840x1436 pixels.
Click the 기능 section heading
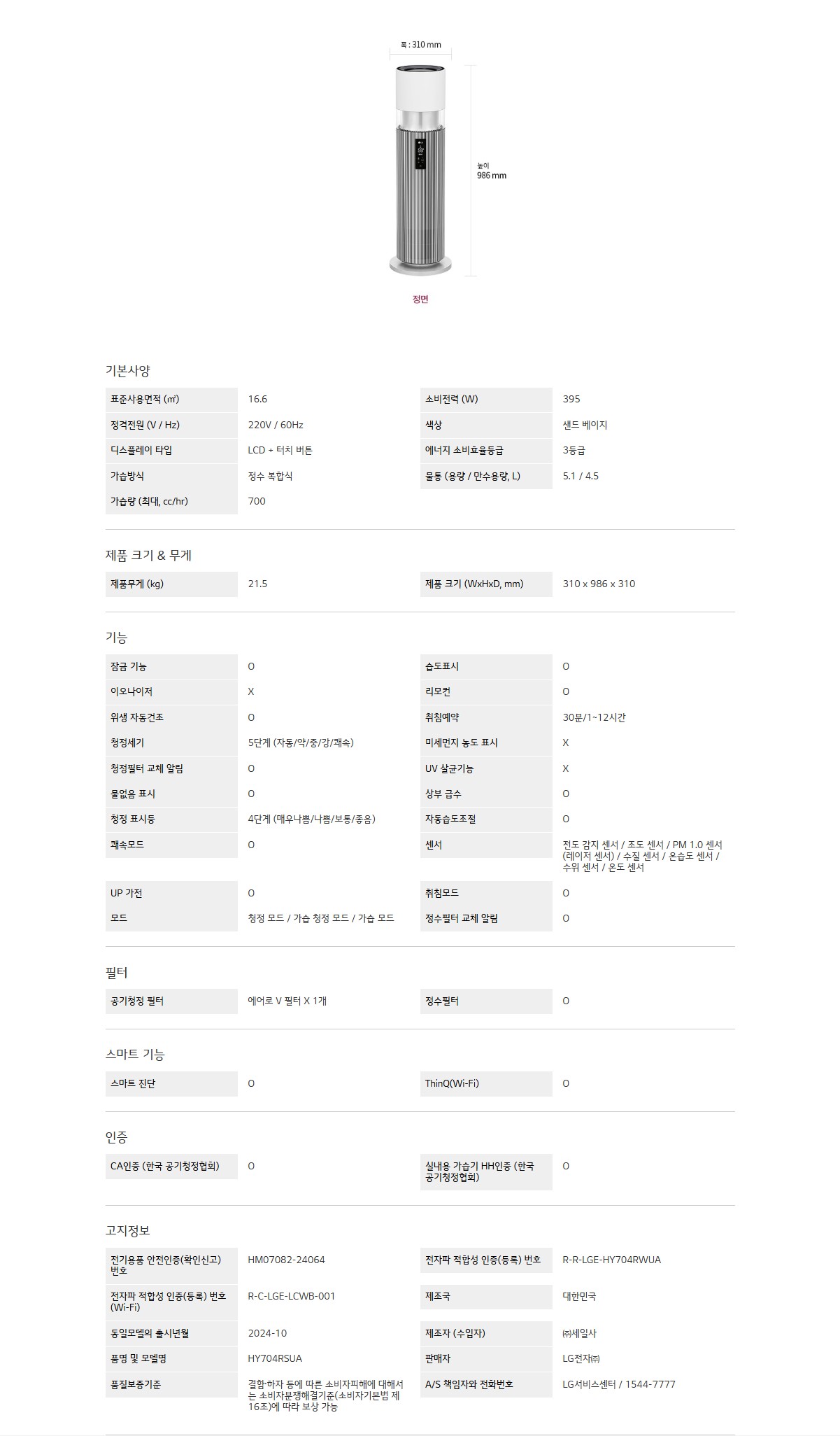click(x=116, y=638)
